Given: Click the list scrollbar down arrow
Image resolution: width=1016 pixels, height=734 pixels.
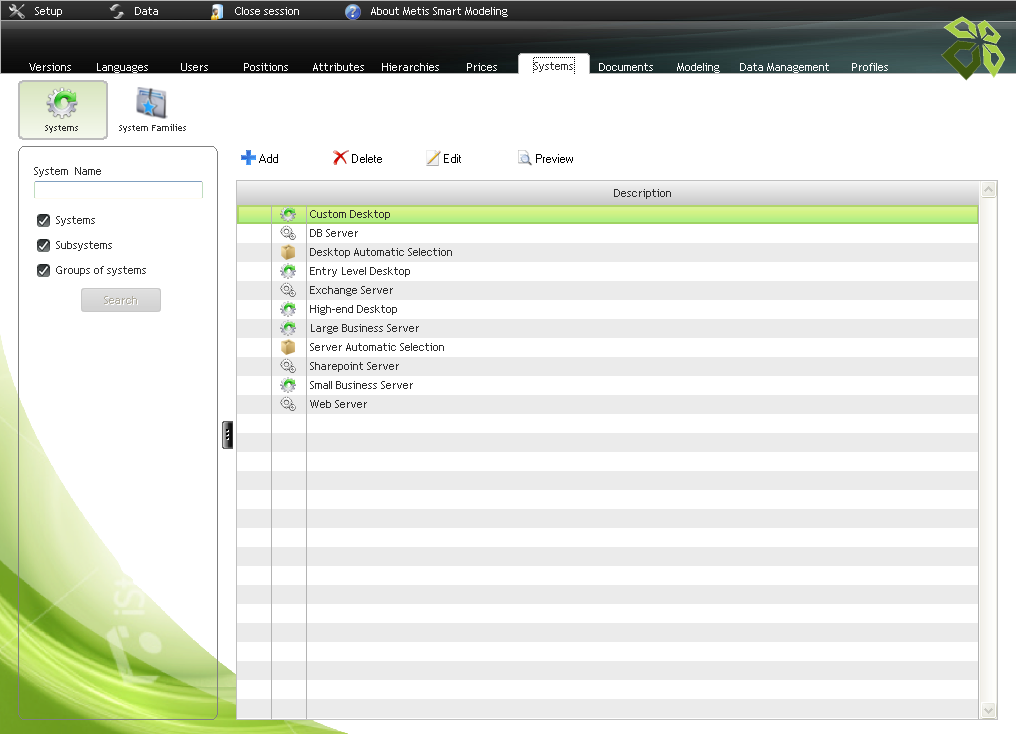Looking at the screenshot, I should pos(988,710).
